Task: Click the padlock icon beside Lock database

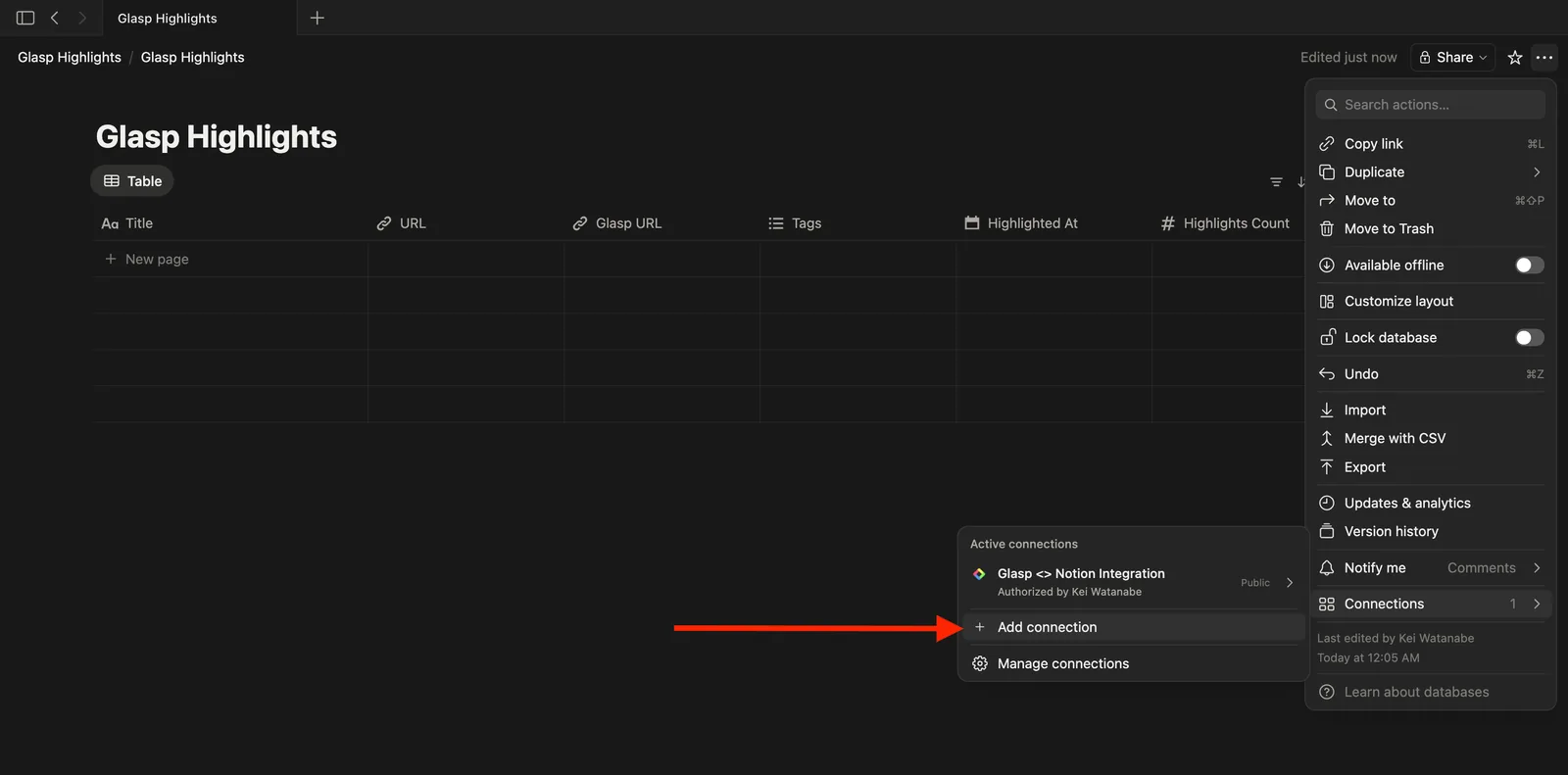Action: coord(1327,337)
